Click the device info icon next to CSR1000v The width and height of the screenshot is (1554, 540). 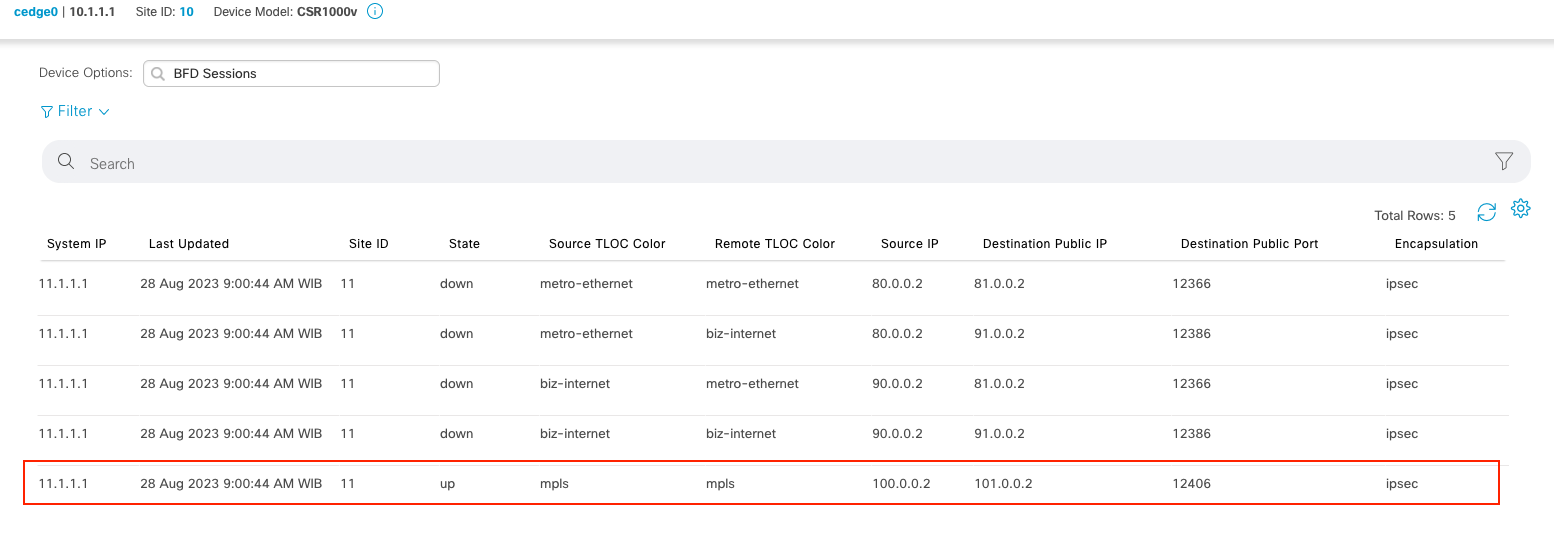[x=376, y=12]
